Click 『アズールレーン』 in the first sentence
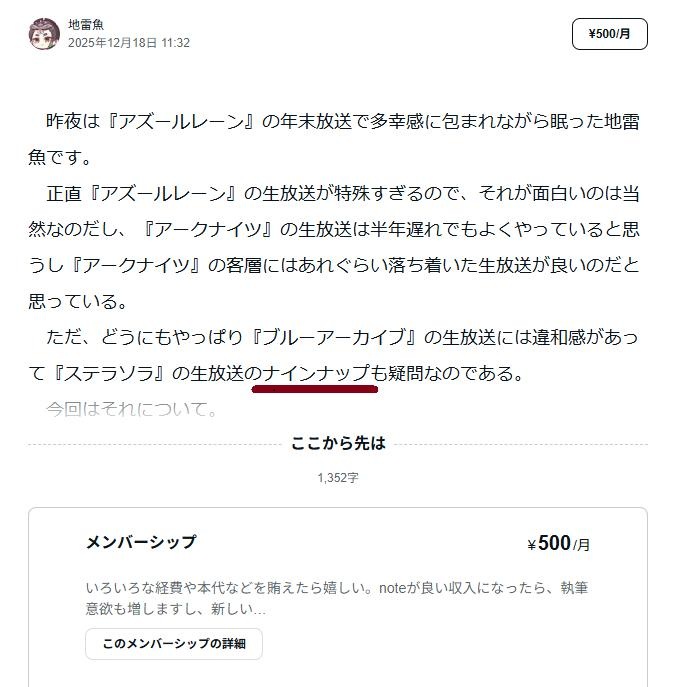This screenshot has height=687, width=687. tap(181, 121)
